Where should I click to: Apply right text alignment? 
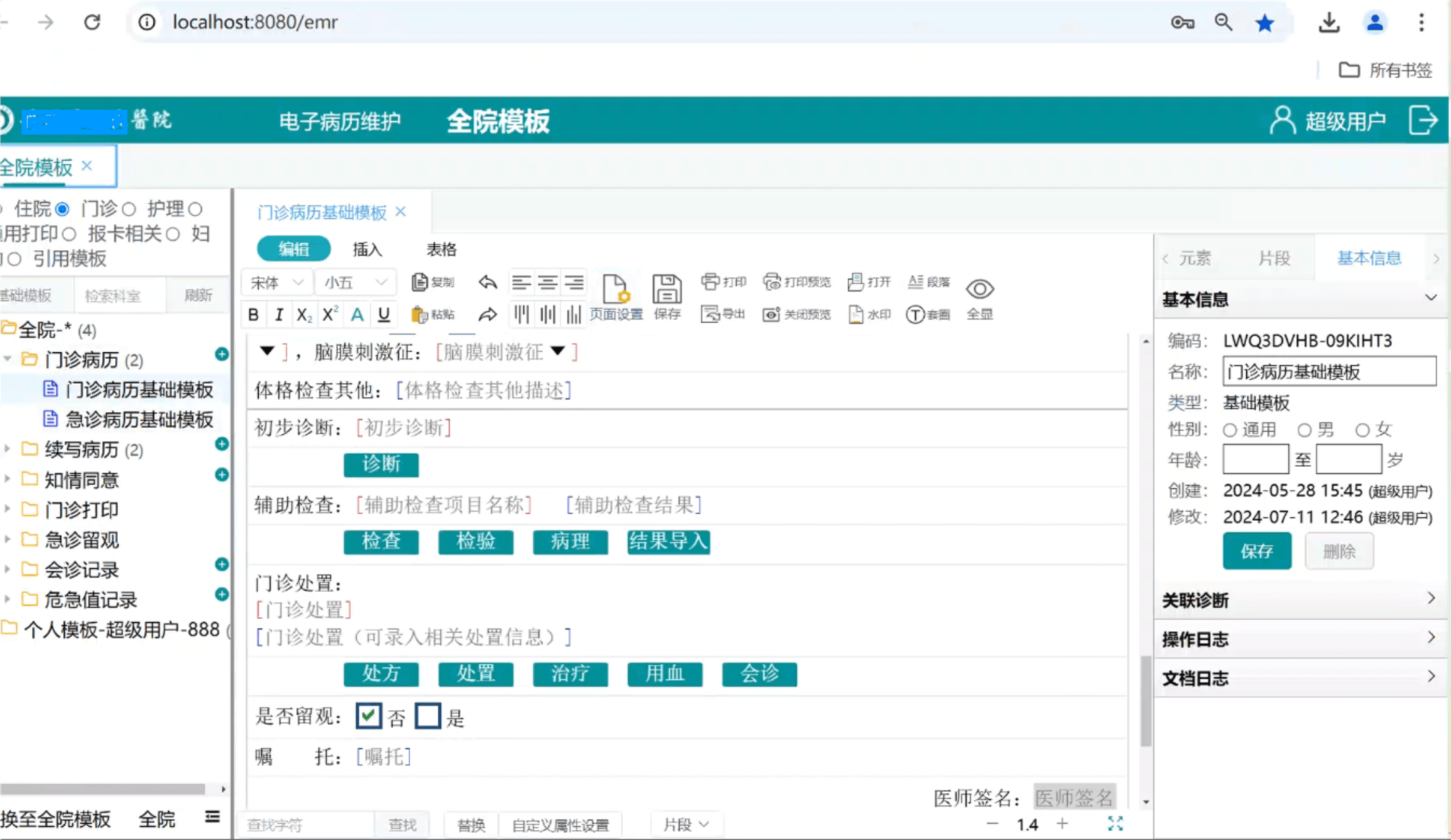pos(573,283)
